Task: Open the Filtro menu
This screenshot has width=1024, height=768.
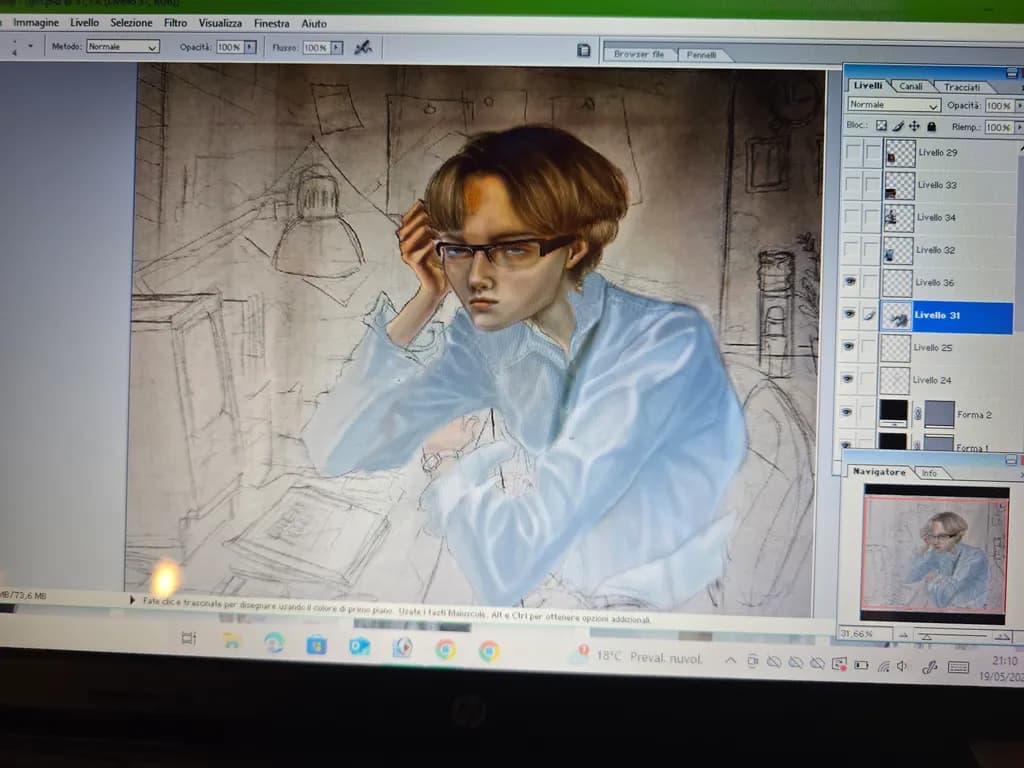Action: (175, 23)
